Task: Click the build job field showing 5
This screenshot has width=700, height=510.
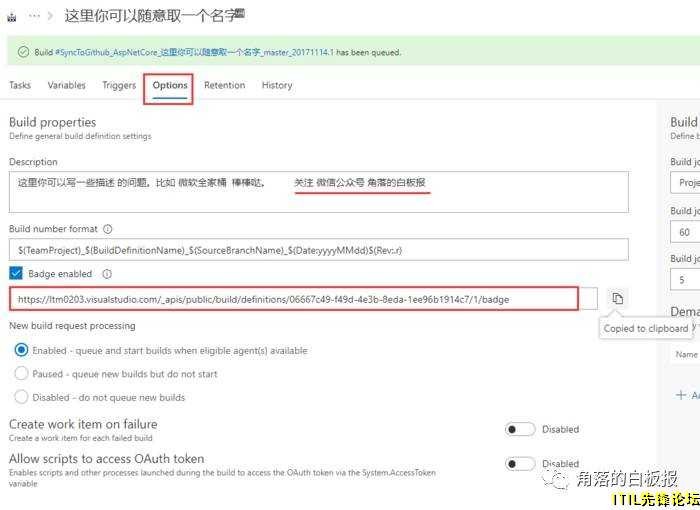Action: pyautogui.click(x=685, y=280)
